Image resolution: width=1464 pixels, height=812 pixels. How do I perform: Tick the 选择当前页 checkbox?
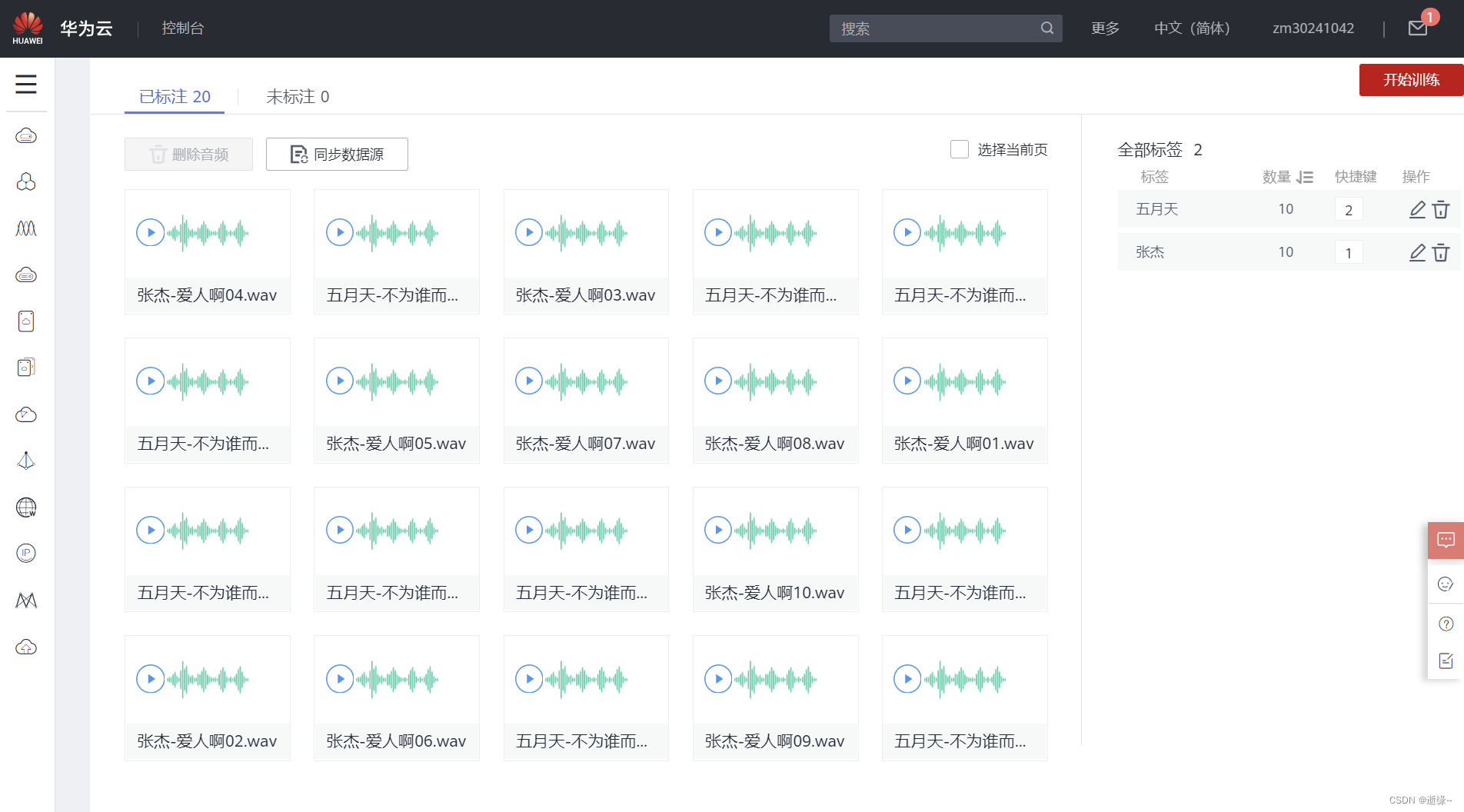tap(960, 149)
